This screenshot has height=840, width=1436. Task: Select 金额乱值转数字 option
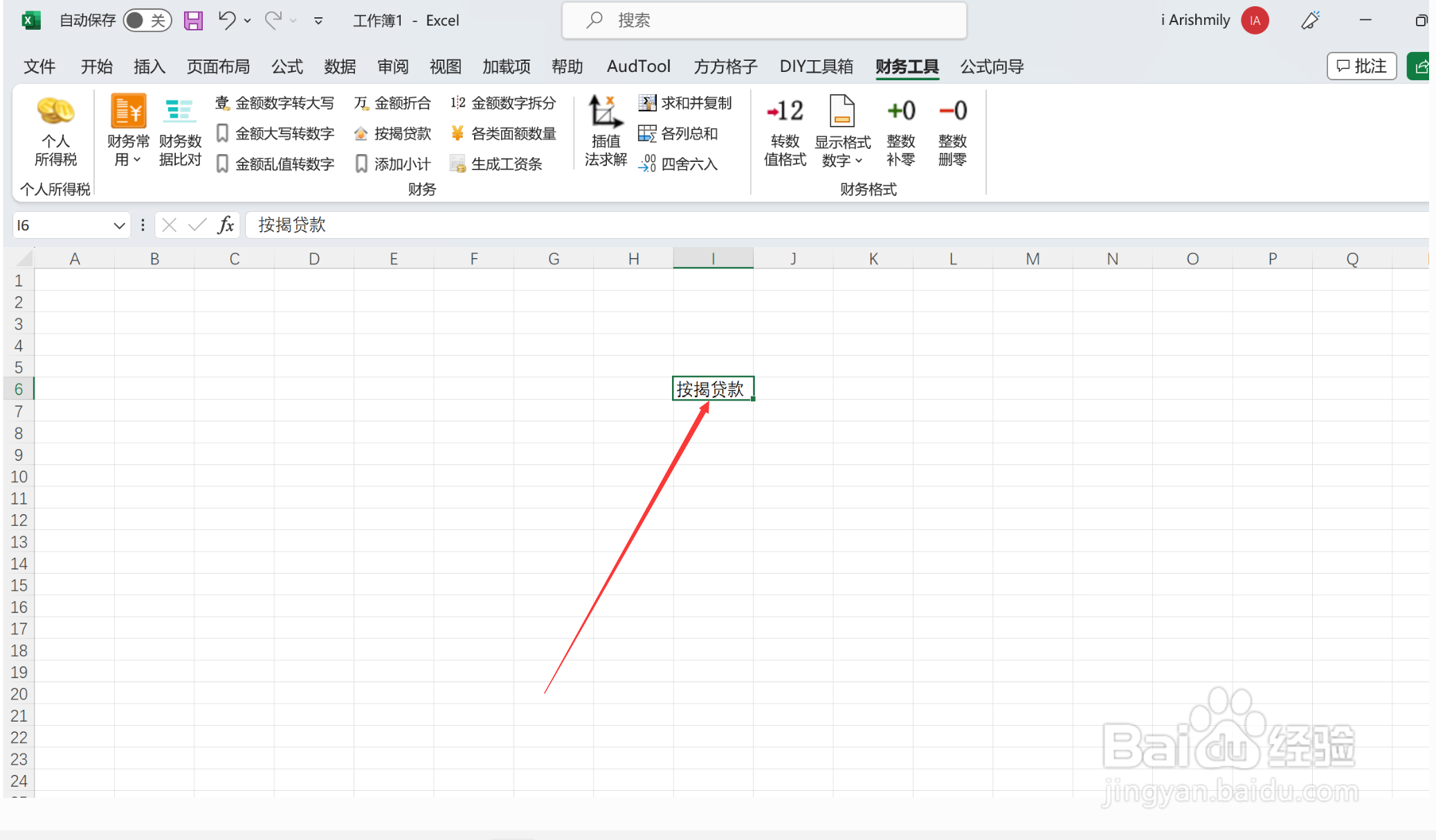275,164
